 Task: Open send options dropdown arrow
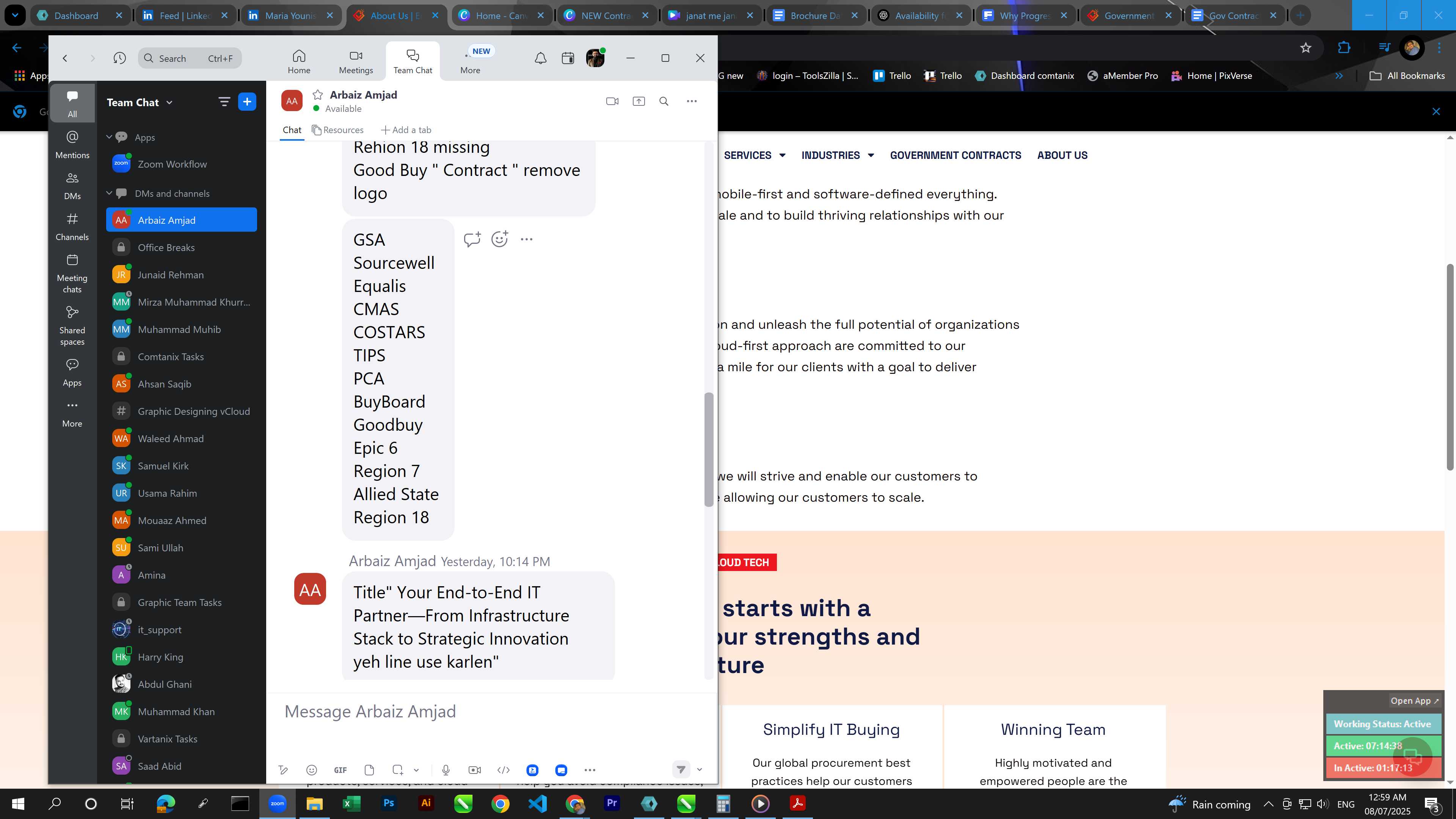click(699, 769)
